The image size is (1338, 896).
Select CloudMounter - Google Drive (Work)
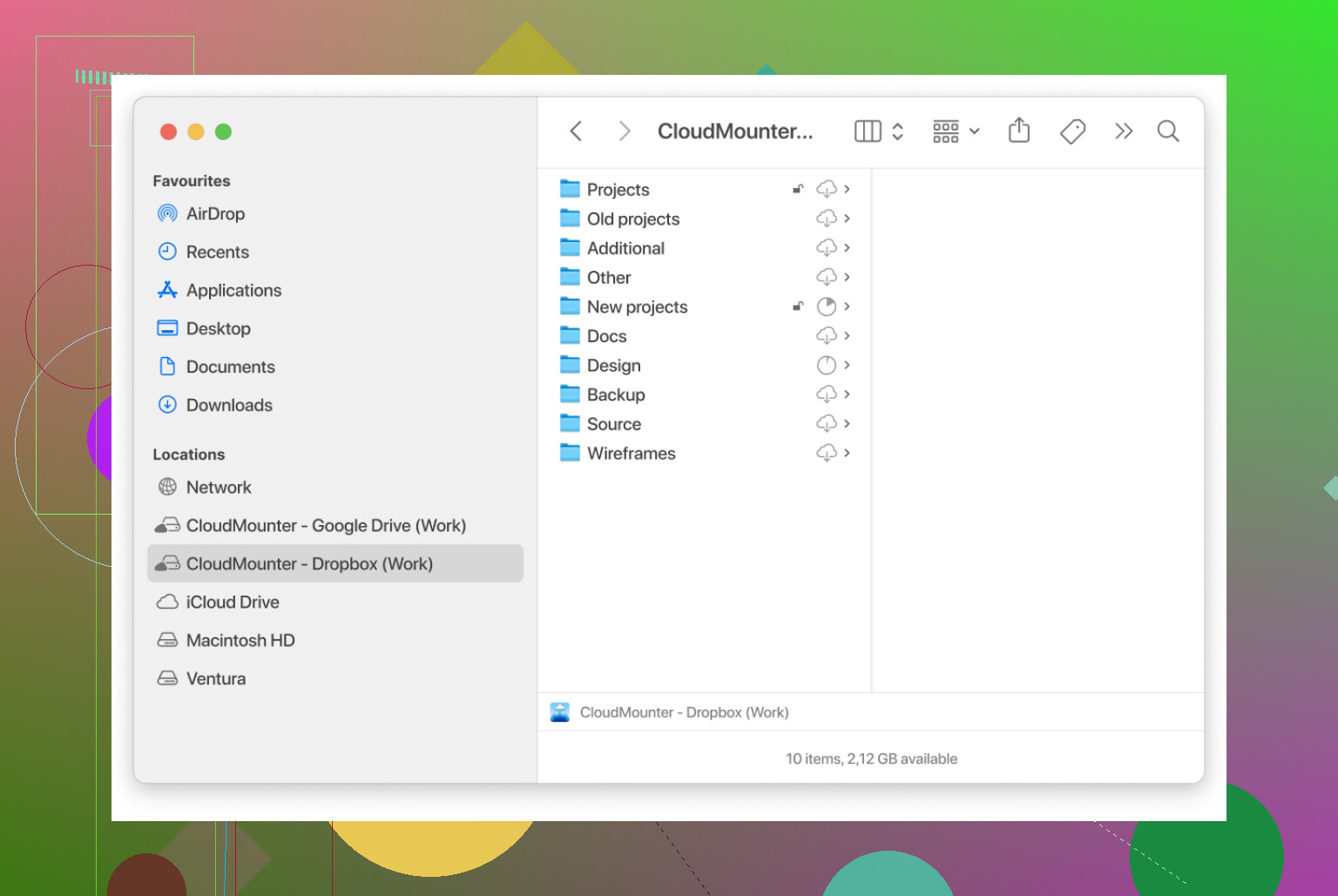tap(335, 526)
